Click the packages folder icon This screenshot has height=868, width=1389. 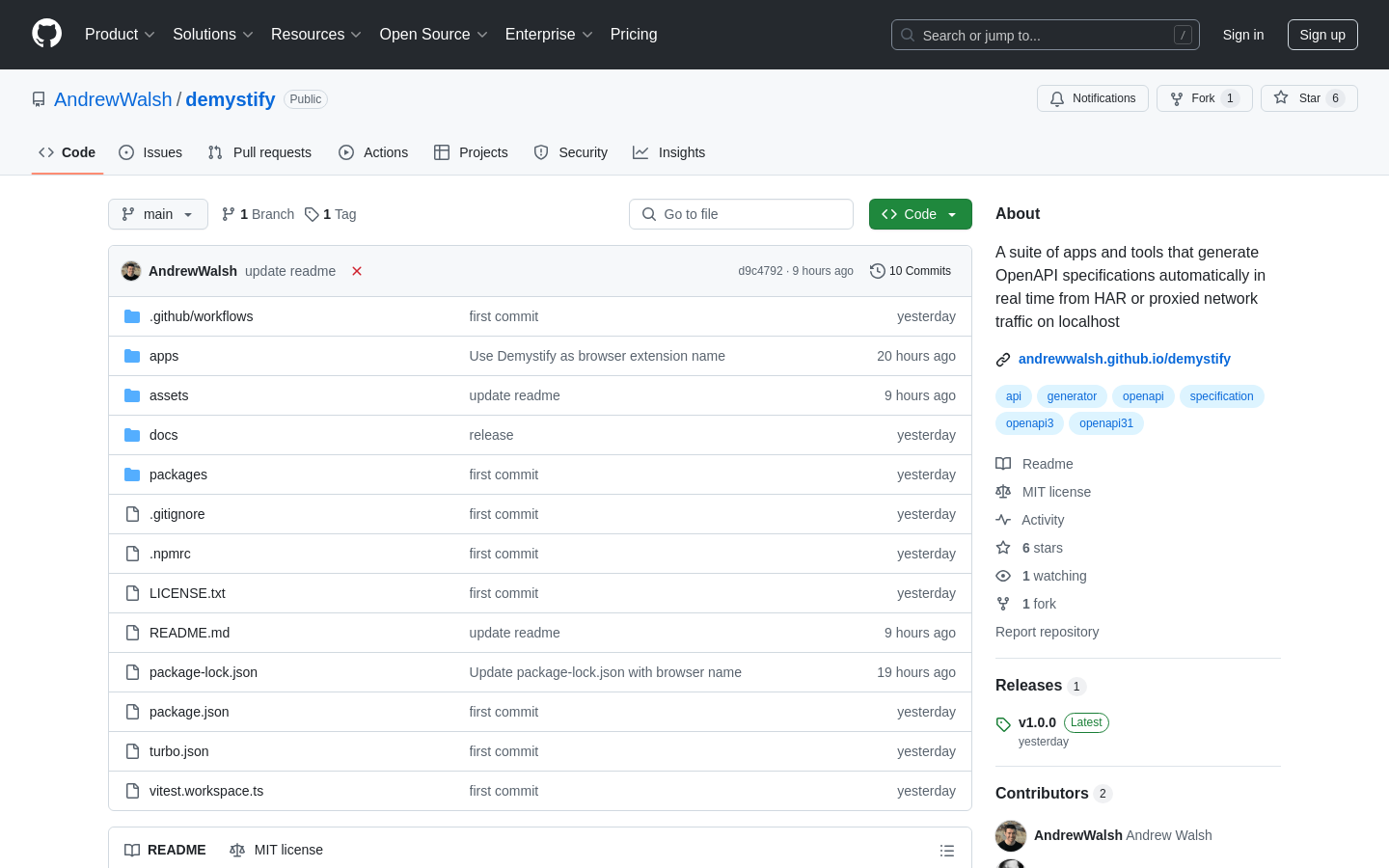(x=132, y=475)
